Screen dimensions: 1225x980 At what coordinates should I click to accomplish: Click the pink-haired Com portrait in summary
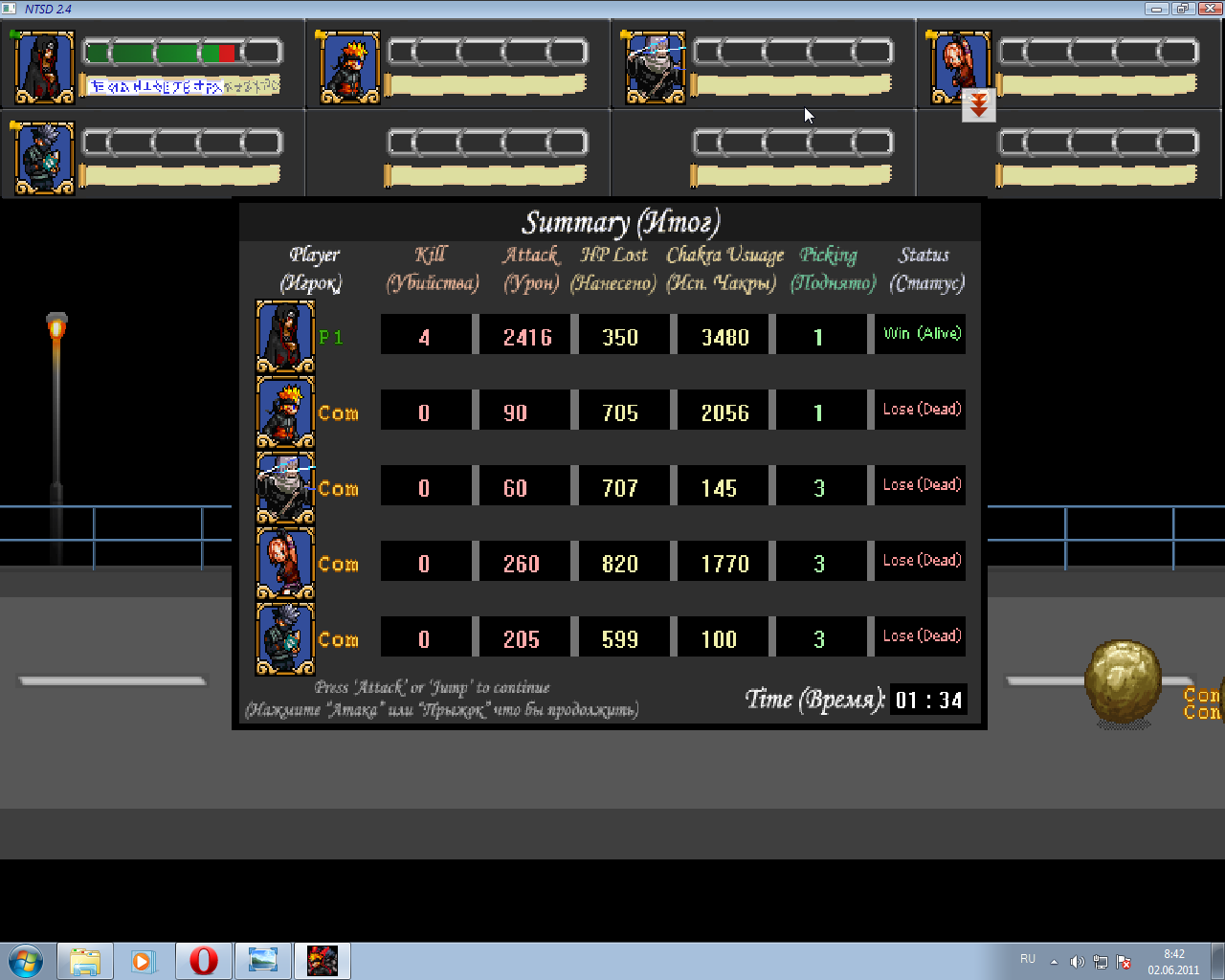[x=285, y=563]
